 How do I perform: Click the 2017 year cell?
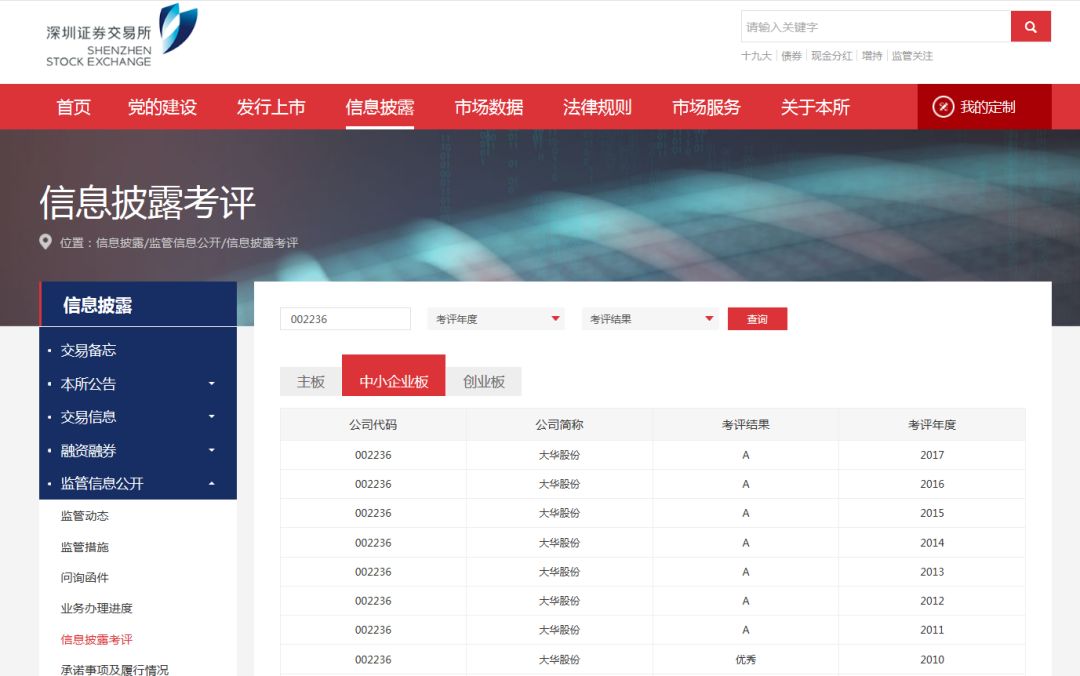click(932, 455)
